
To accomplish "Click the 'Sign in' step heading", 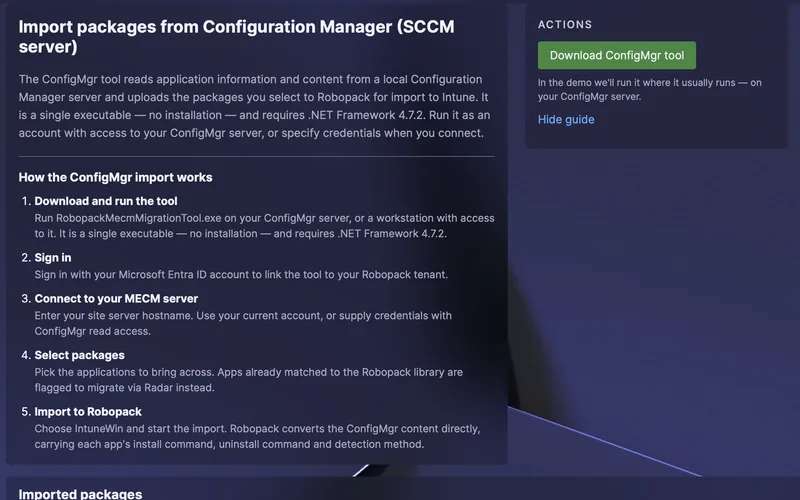I will pos(53,258).
